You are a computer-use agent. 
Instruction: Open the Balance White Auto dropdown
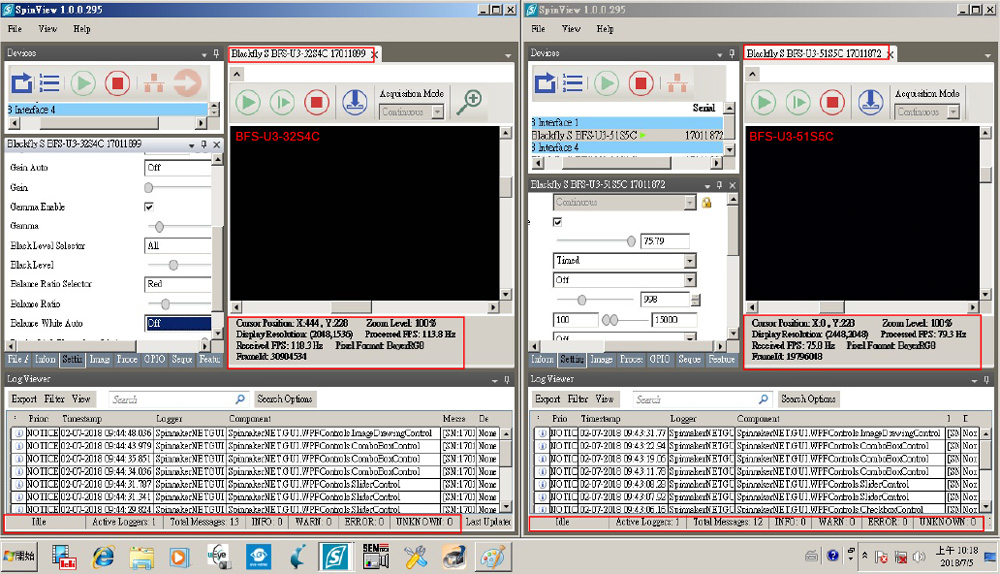click(x=178, y=323)
